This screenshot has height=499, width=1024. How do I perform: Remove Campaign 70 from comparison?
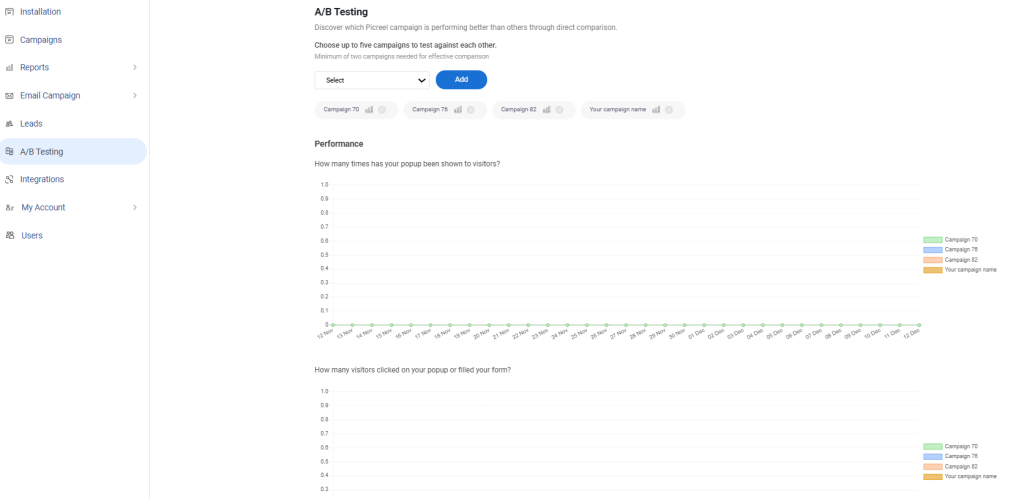pyautogui.click(x=382, y=110)
